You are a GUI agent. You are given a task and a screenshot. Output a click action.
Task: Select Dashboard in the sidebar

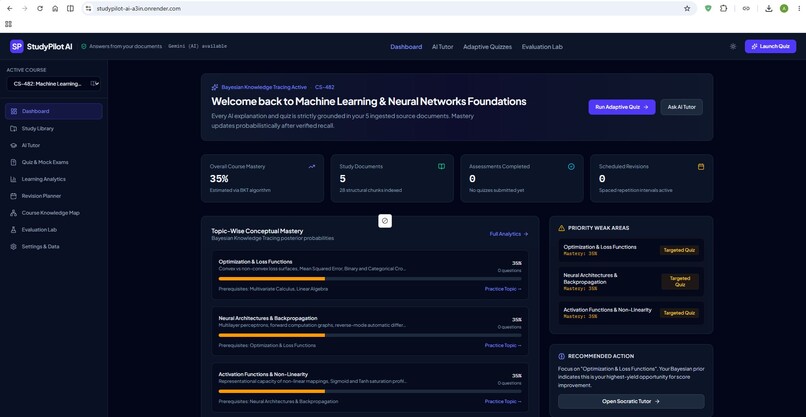click(54, 111)
